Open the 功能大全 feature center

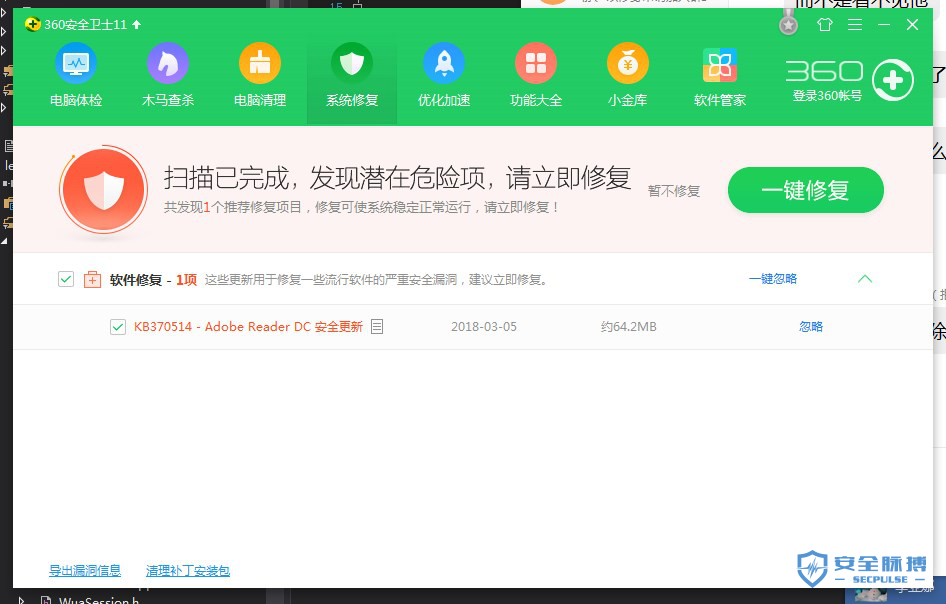tap(535, 74)
